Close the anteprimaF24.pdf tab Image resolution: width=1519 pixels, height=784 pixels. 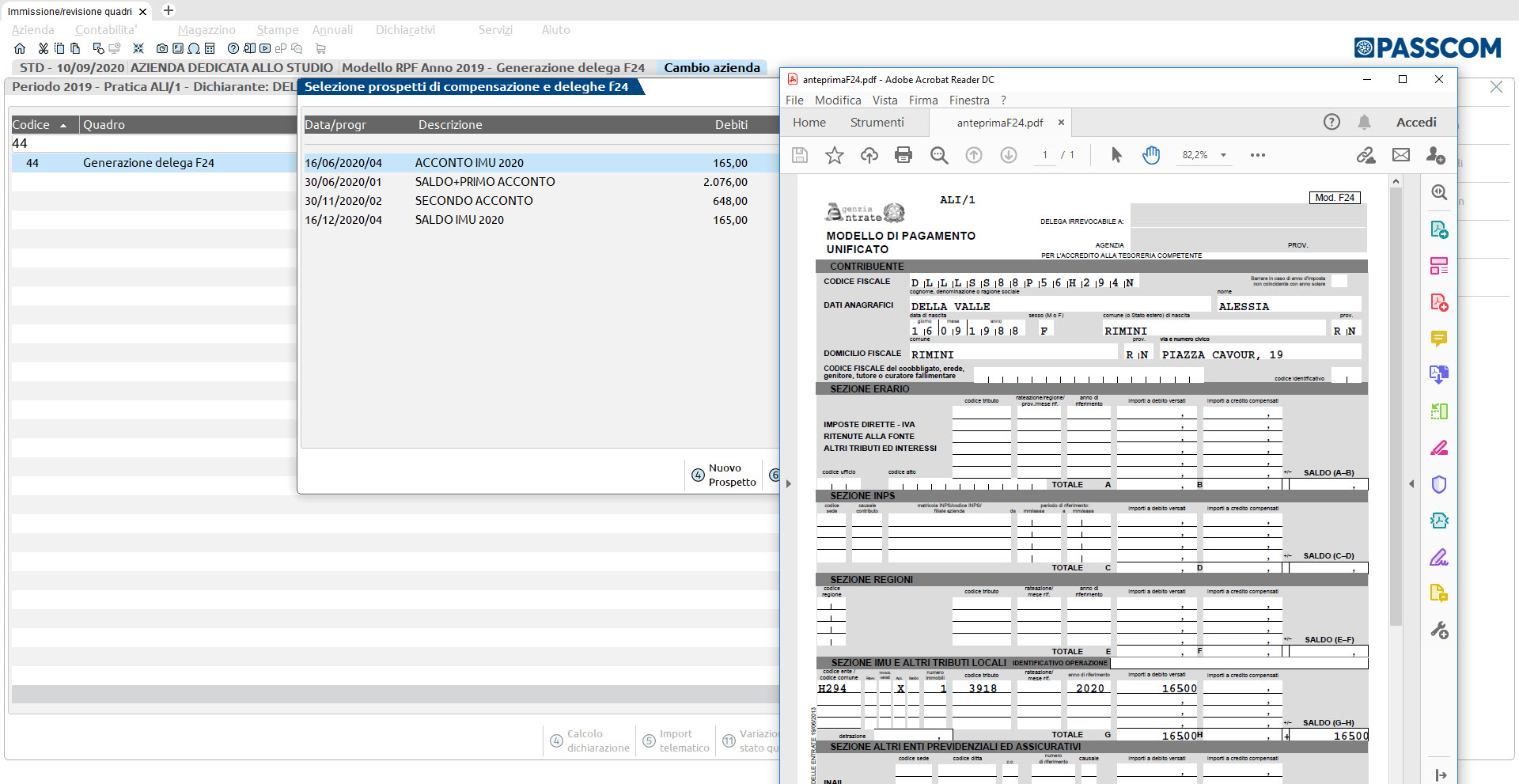1061,123
